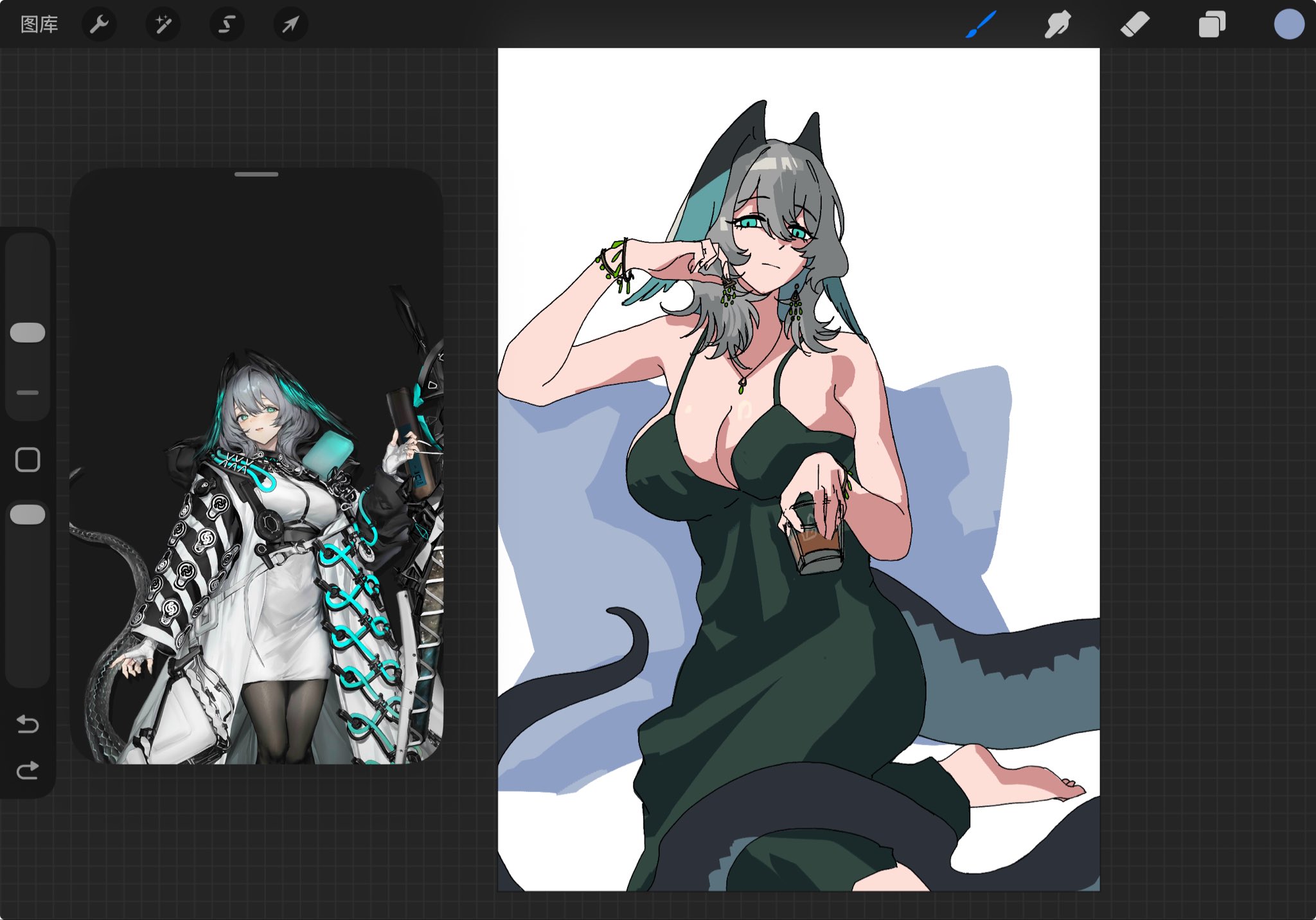
Task: Select the Brush tool
Action: [981, 24]
